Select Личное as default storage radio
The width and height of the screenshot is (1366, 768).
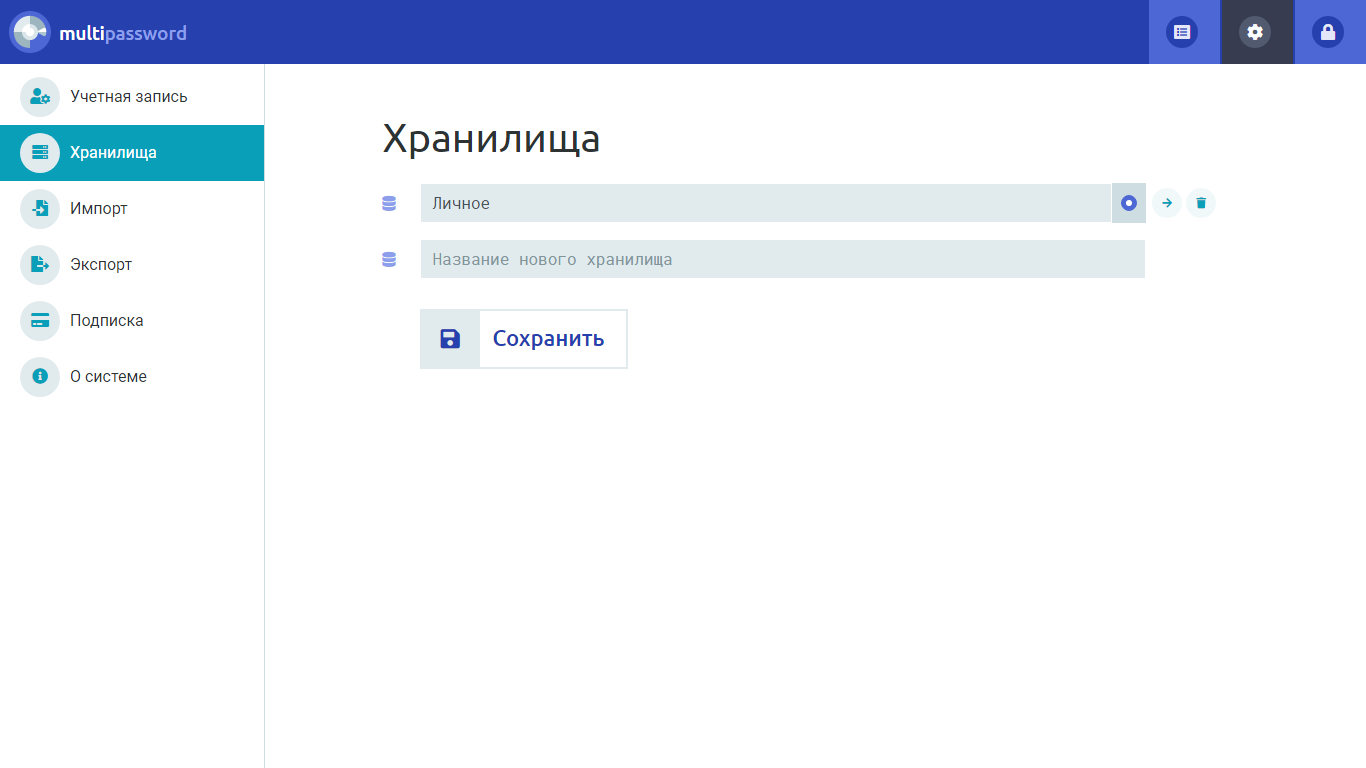1129,203
